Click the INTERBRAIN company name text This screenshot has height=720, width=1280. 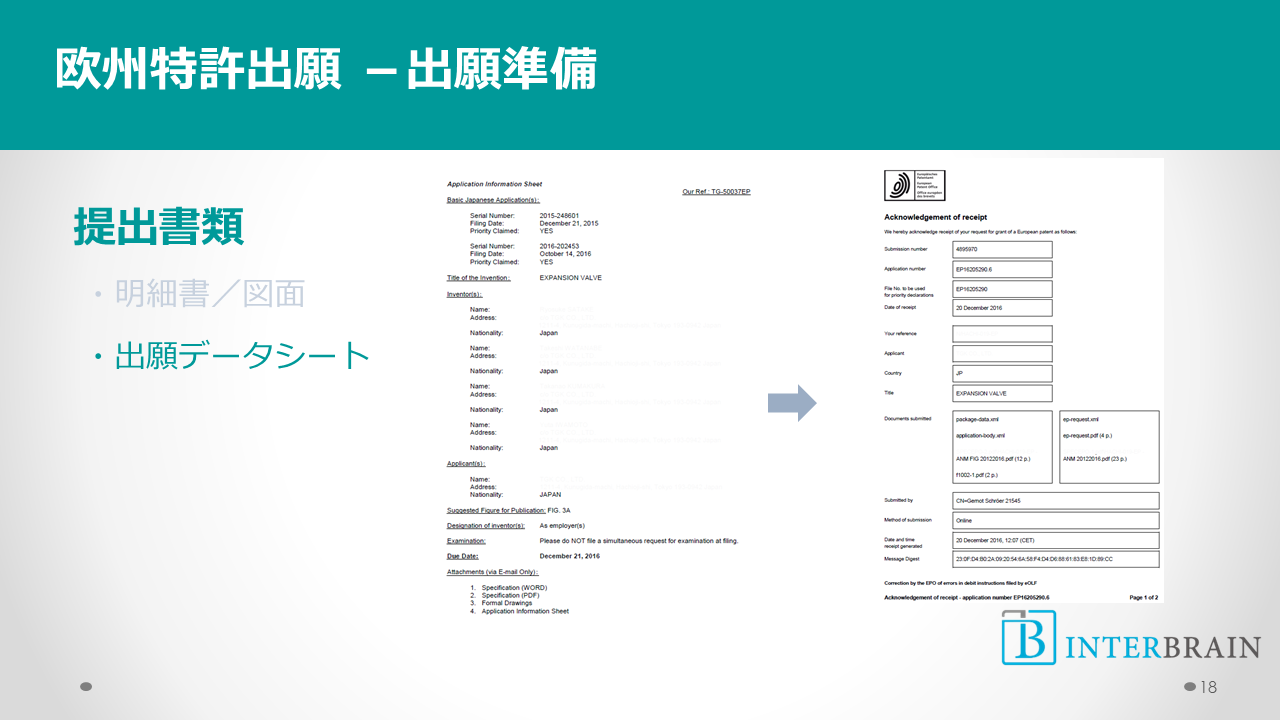tap(1162, 647)
